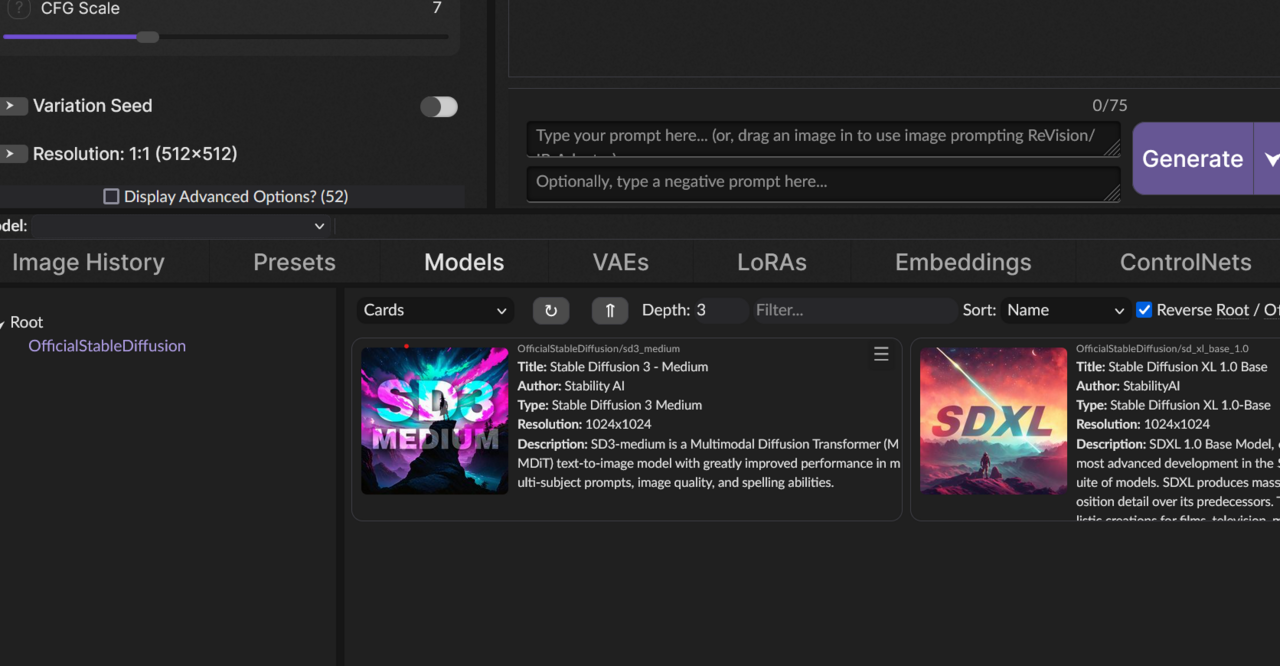
Task: Expand the Variation Seed group
Action: click(x=13, y=106)
